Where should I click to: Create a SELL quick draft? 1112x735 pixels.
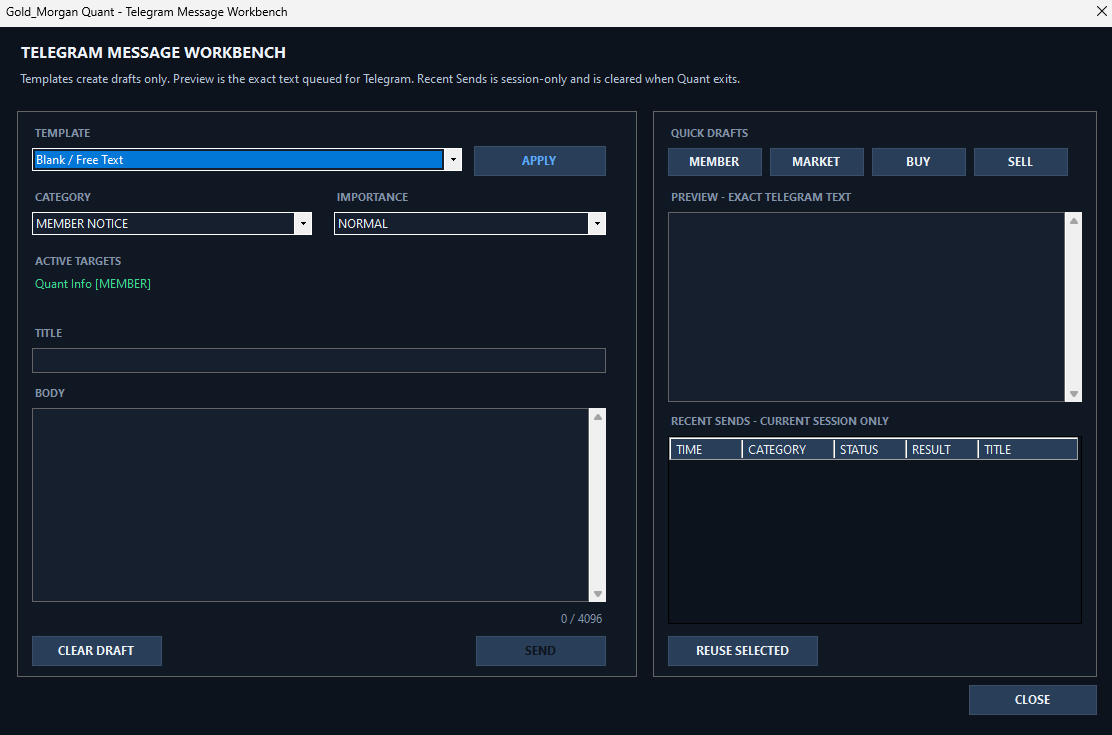click(1021, 162)
